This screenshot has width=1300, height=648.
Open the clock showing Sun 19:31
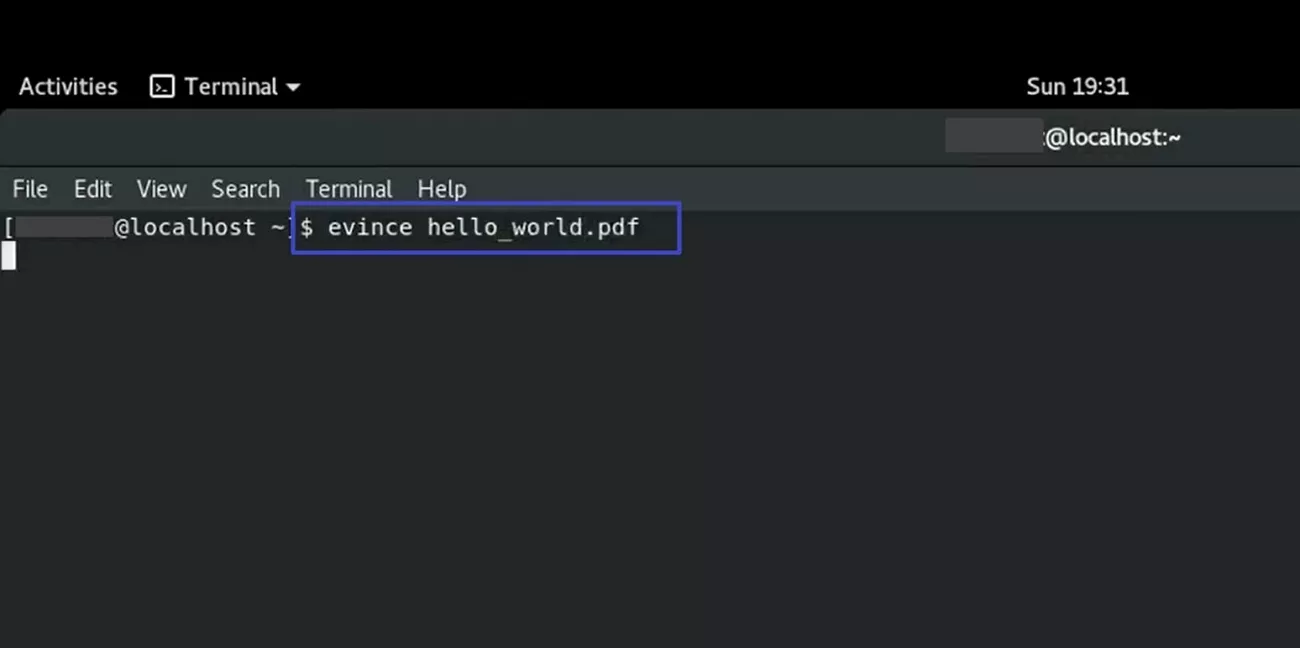pos(1078,86)
